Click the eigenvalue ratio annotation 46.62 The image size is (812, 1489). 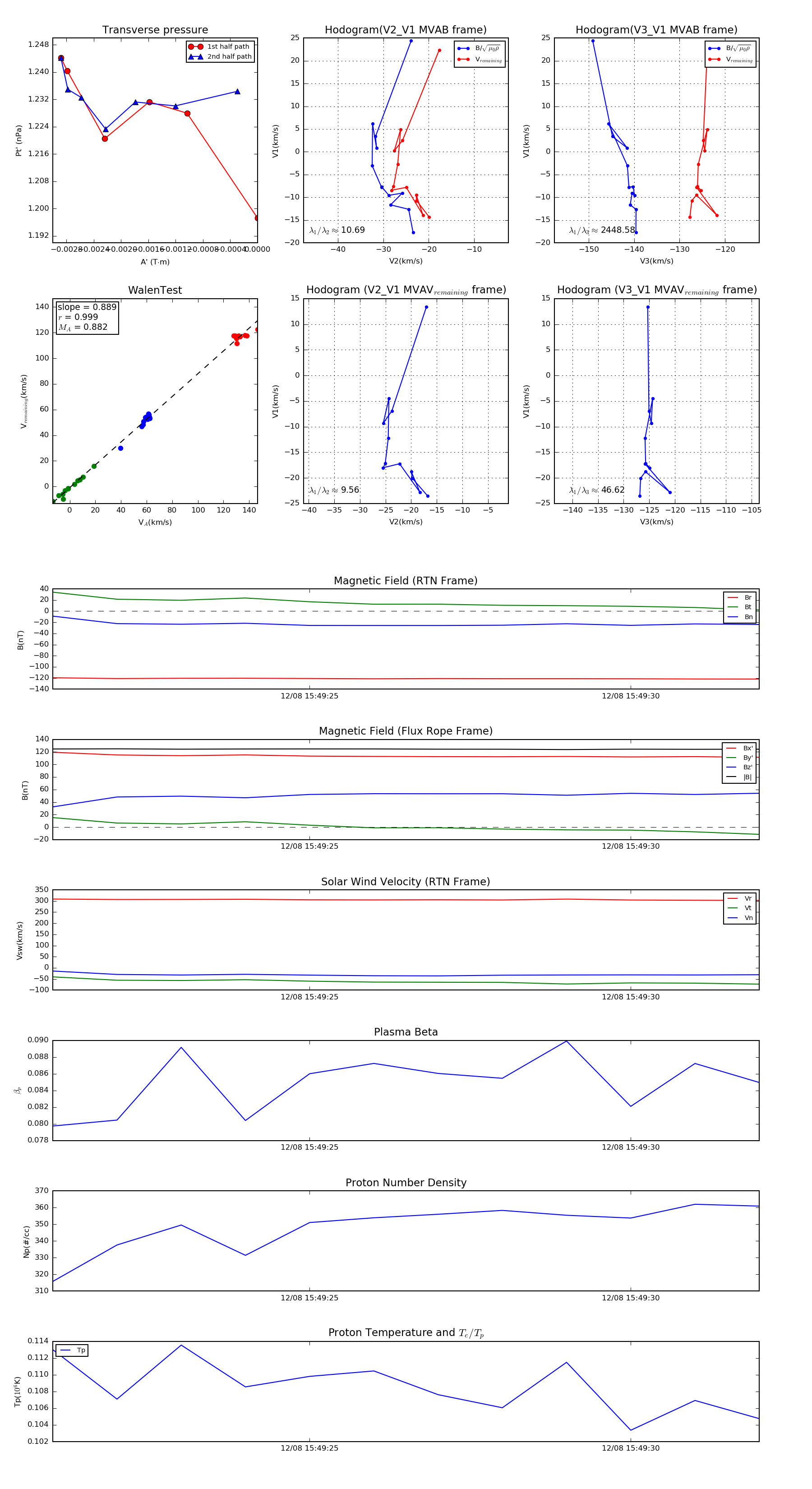coord(597,490)
